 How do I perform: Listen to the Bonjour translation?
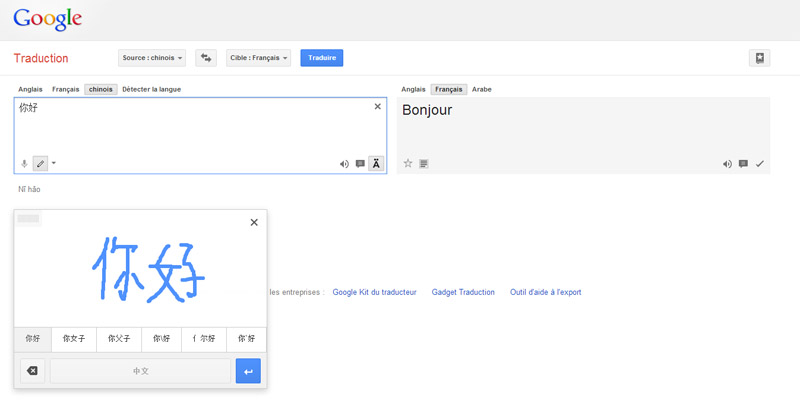(x=727, y=164)
